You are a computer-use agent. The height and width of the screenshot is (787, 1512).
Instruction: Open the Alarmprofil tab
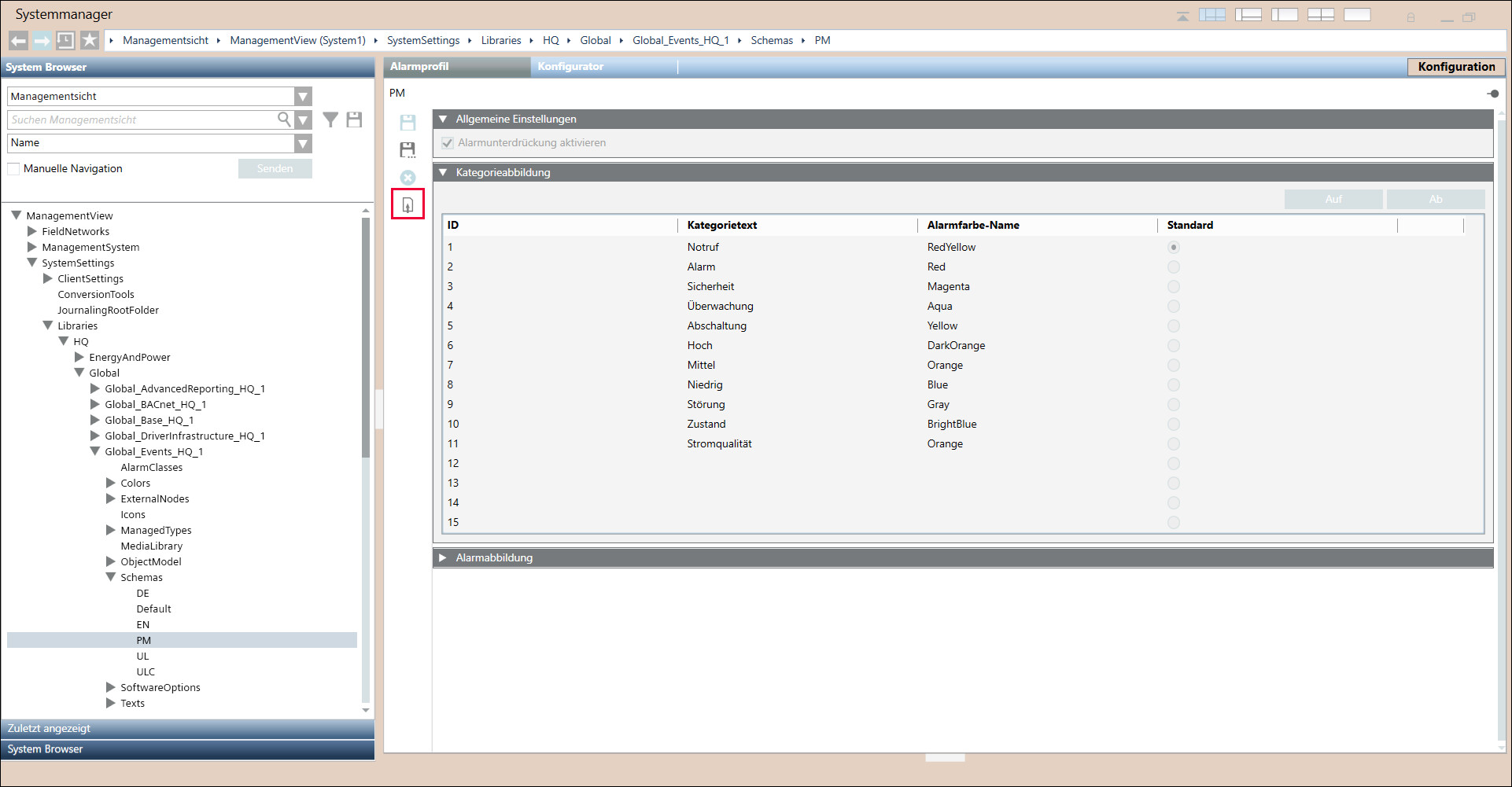click(x=419, y=67)
